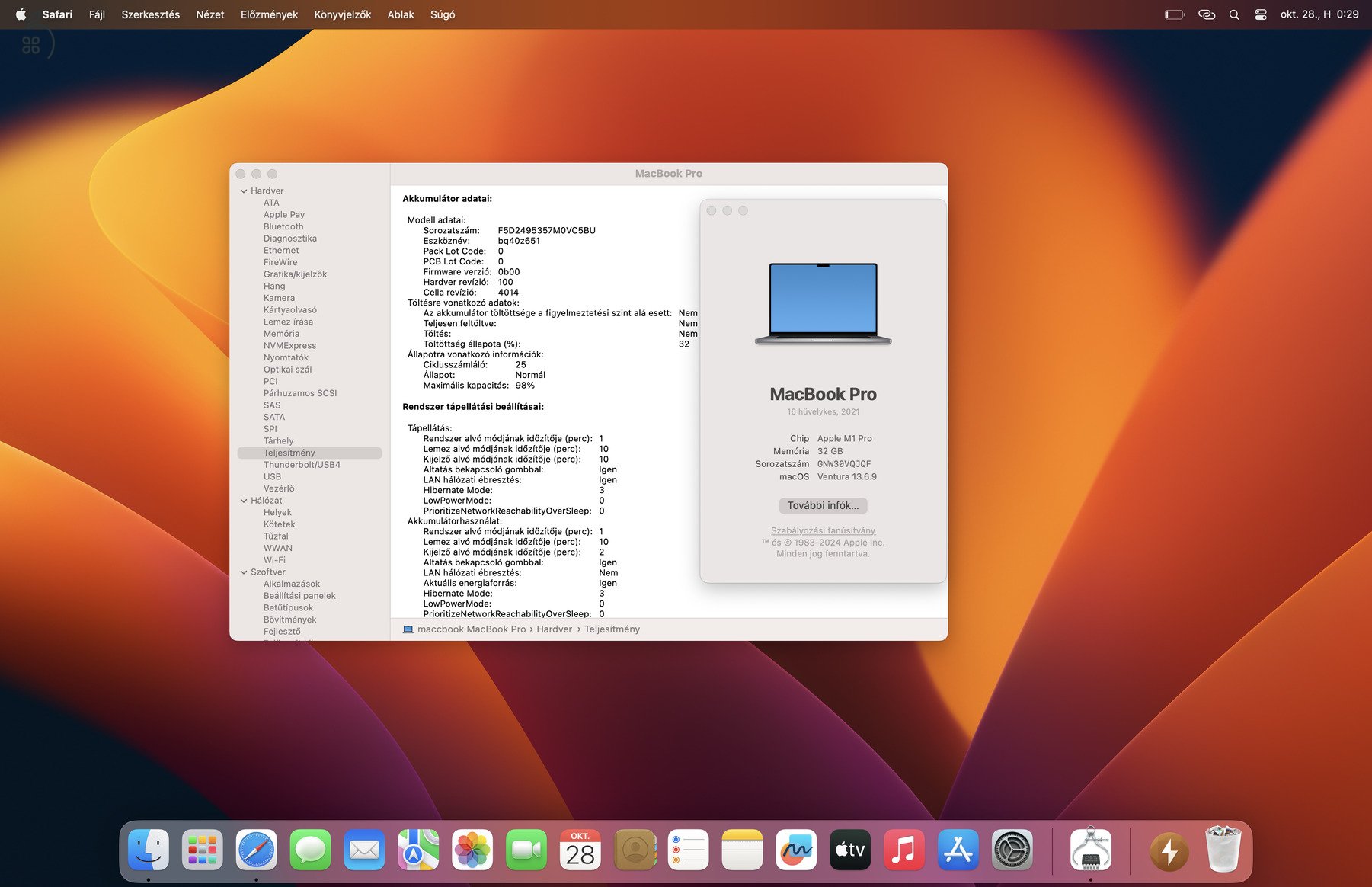Select USB in sidebar
The height and width of the screenshot is (887, 1372).
(272, 477)
